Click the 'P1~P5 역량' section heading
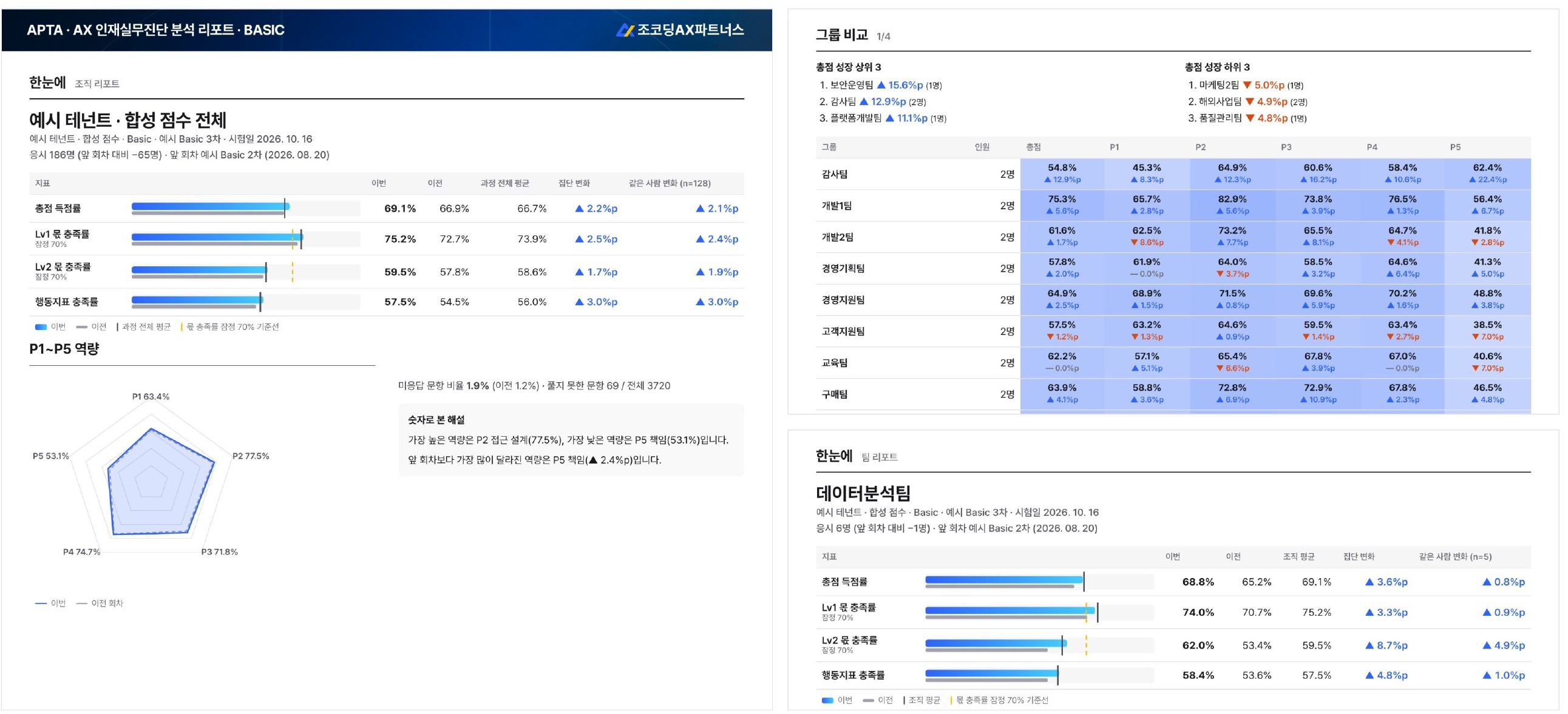Viewport: 1568px width, 714px height. coord(64,349)
